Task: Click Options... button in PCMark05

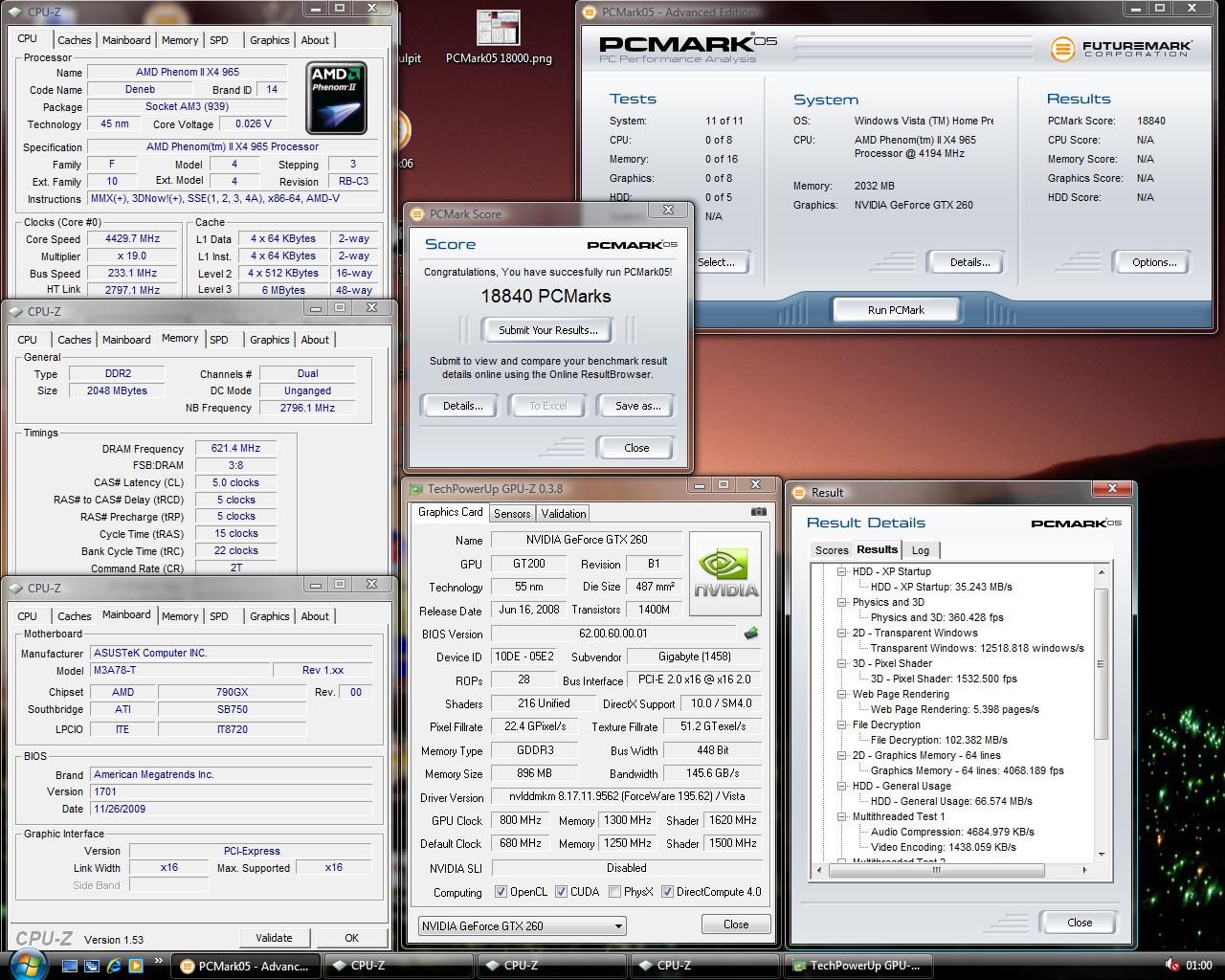Action: pyautogui.click(x=1154, y=262)
